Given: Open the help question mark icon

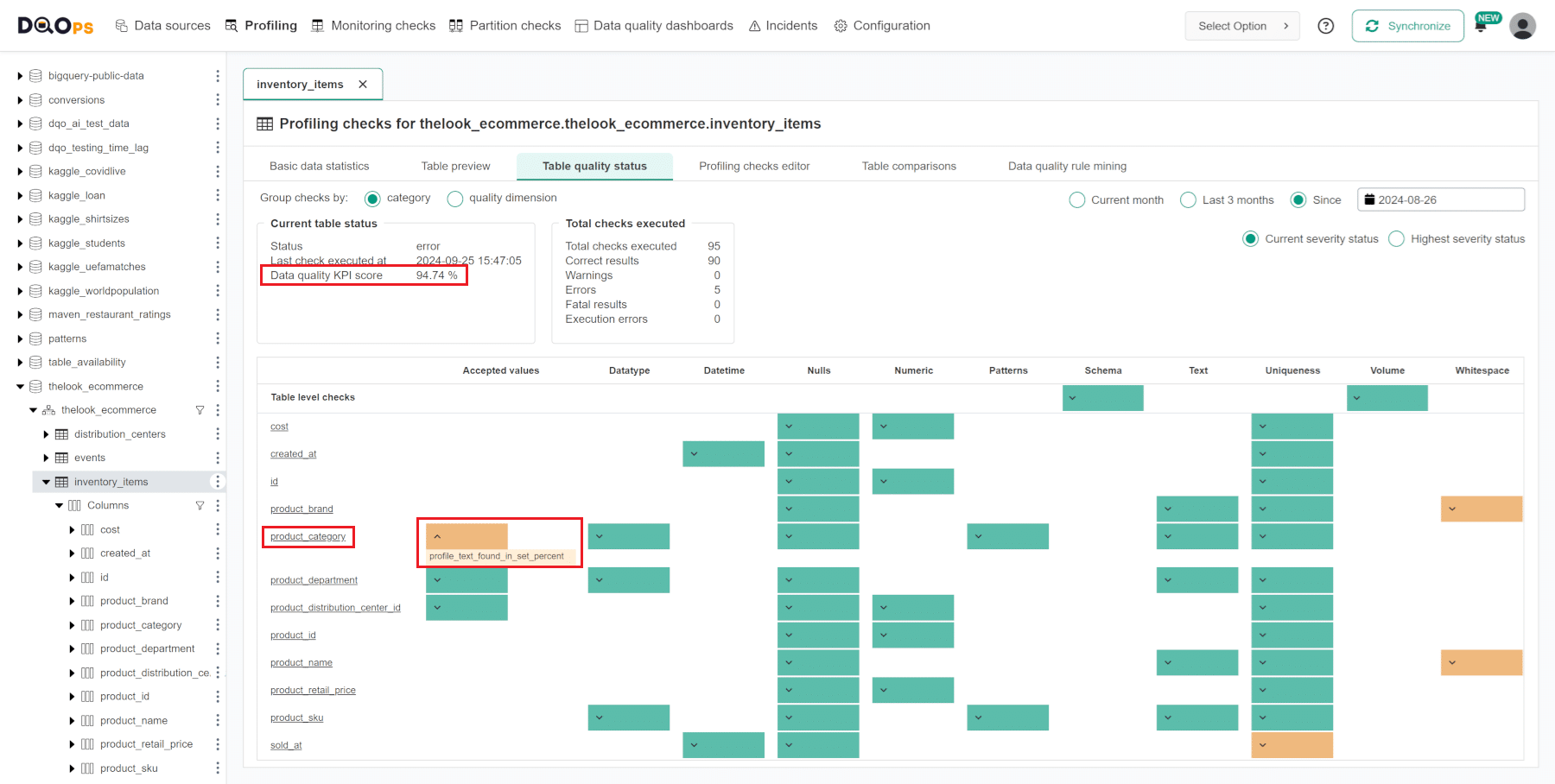Looking at the screenshot, I should 1325,26.
